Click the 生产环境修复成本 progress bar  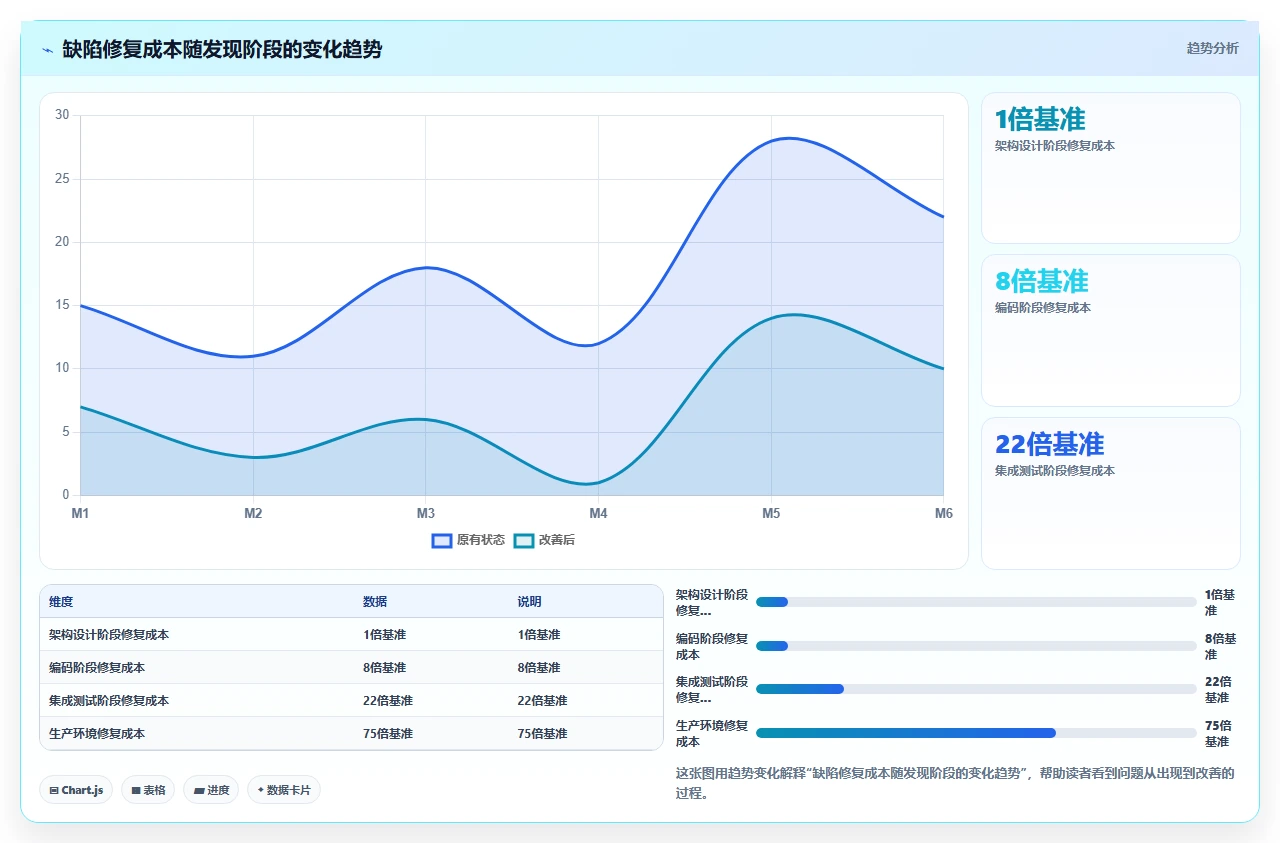[x=976, y=733]
